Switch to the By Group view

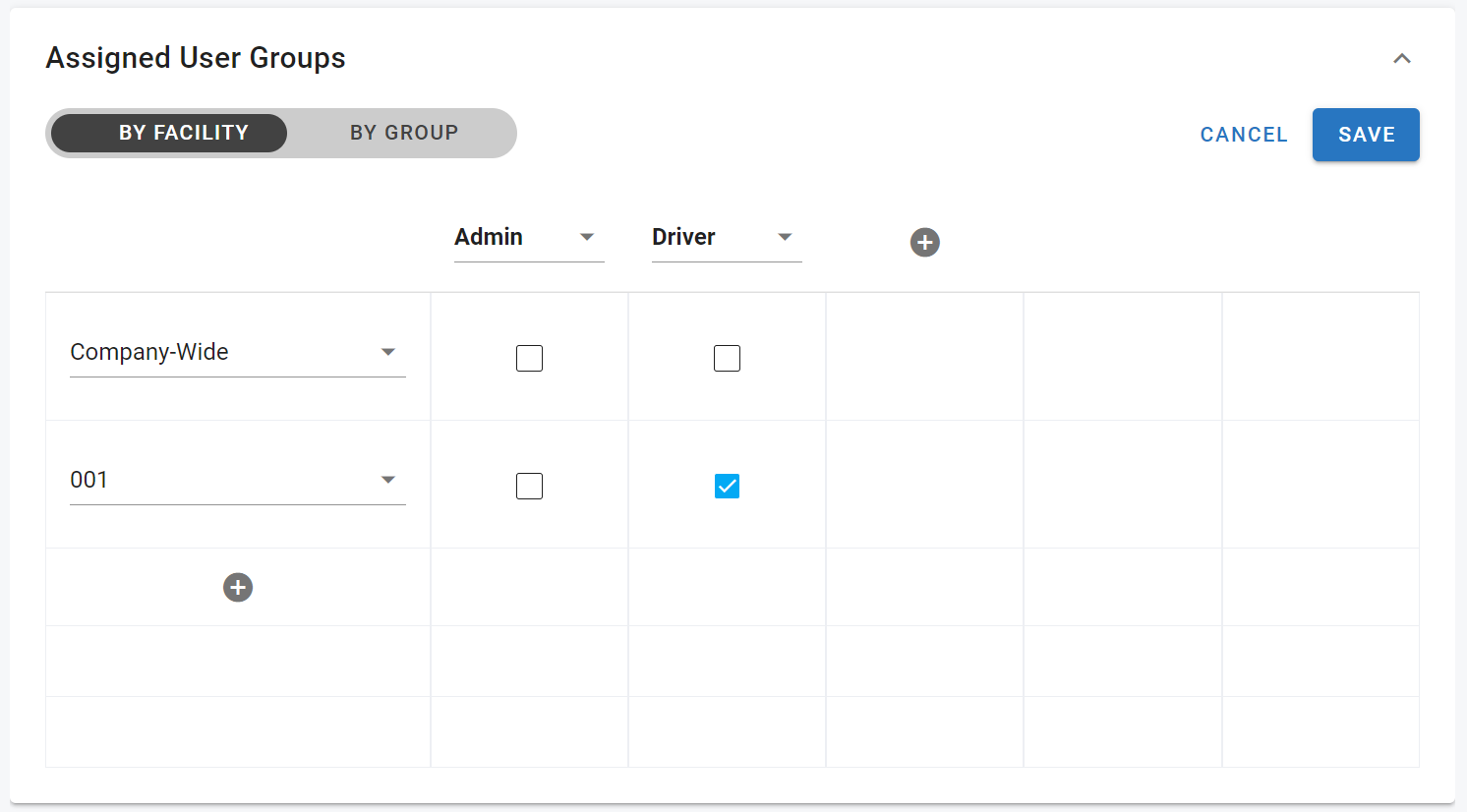point(403,133)
